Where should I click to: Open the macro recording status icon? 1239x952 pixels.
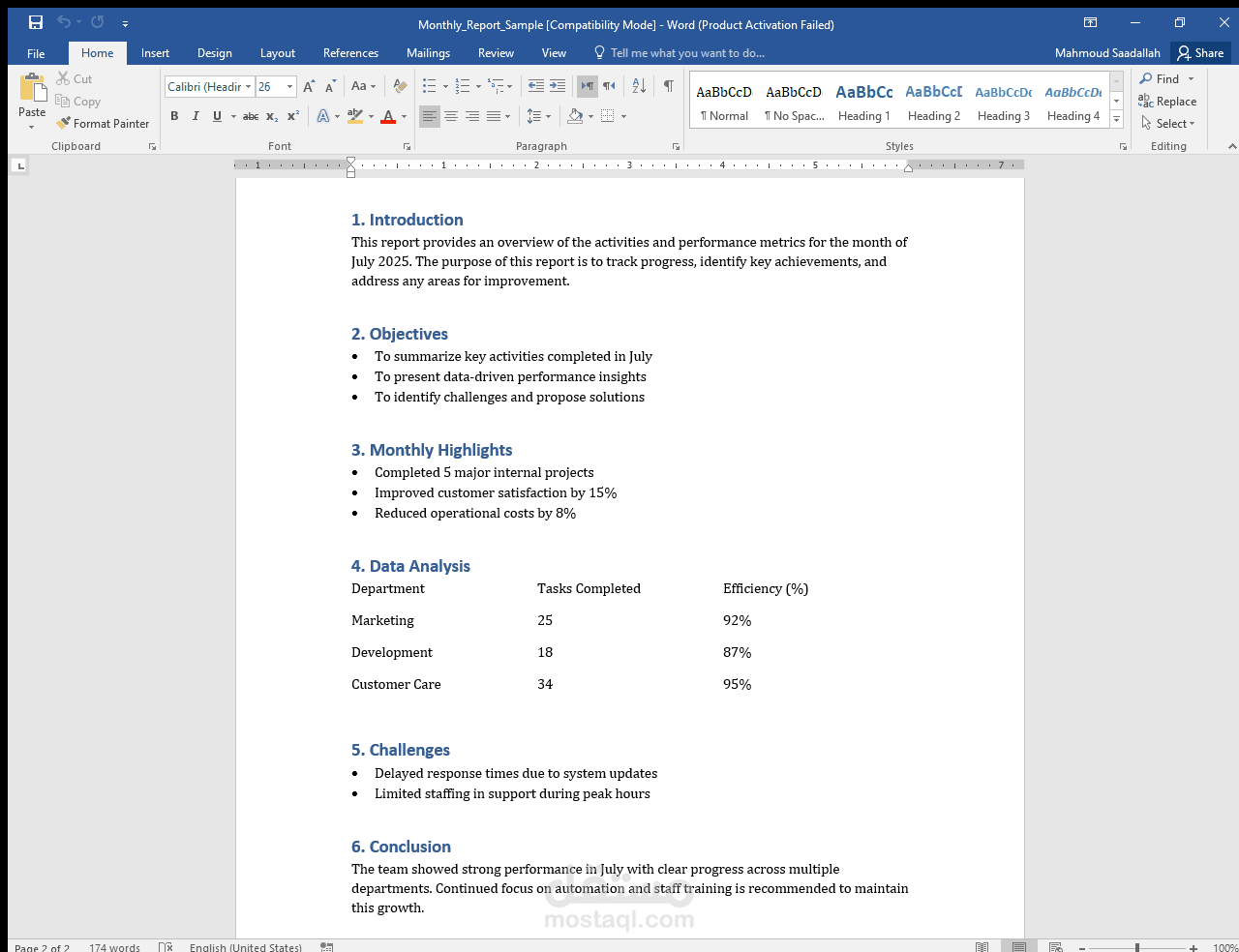pos(327,947)
